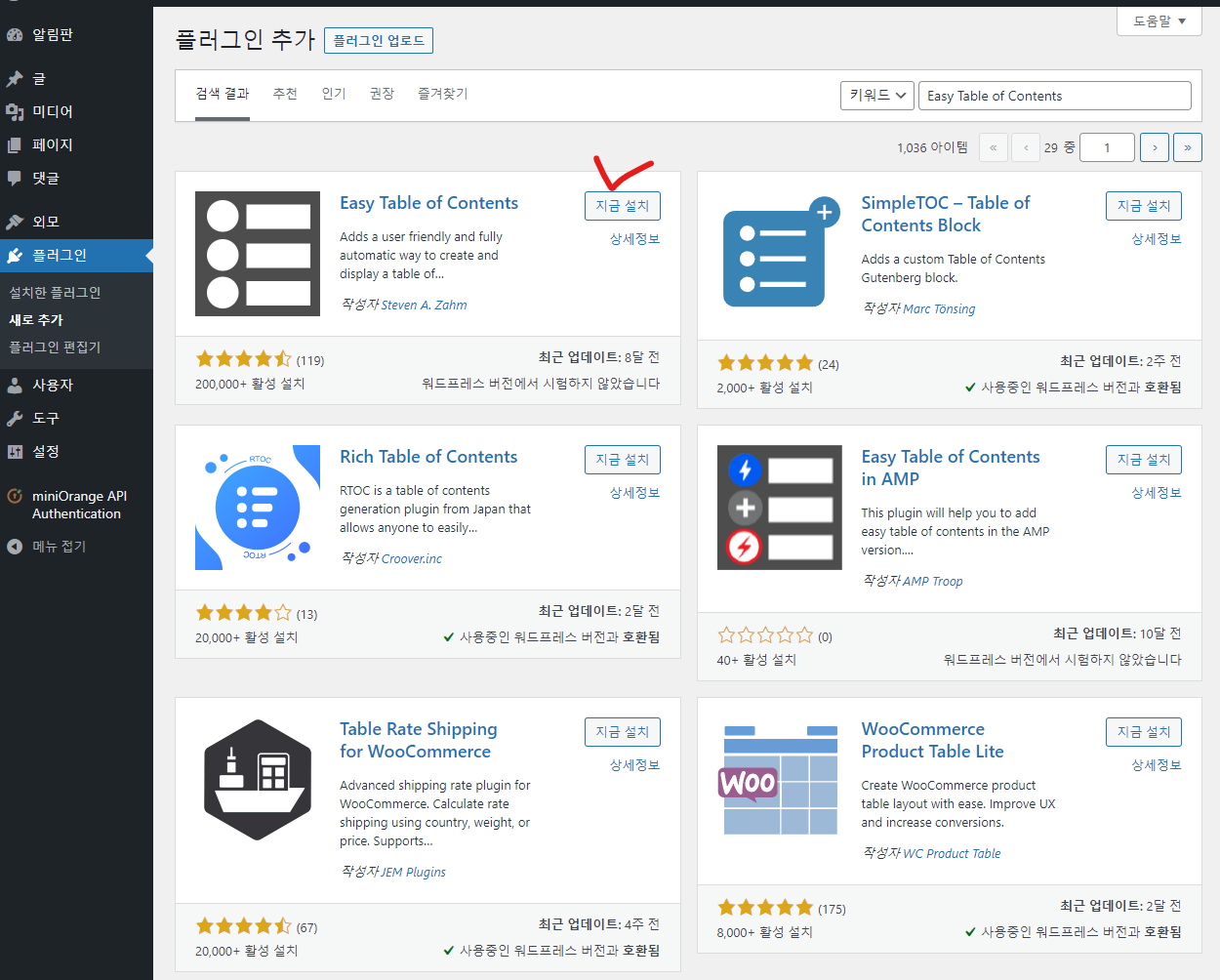Install SimpleTOC with 지금 설치 button
1220x980 pixels.
coord(1144,206)
